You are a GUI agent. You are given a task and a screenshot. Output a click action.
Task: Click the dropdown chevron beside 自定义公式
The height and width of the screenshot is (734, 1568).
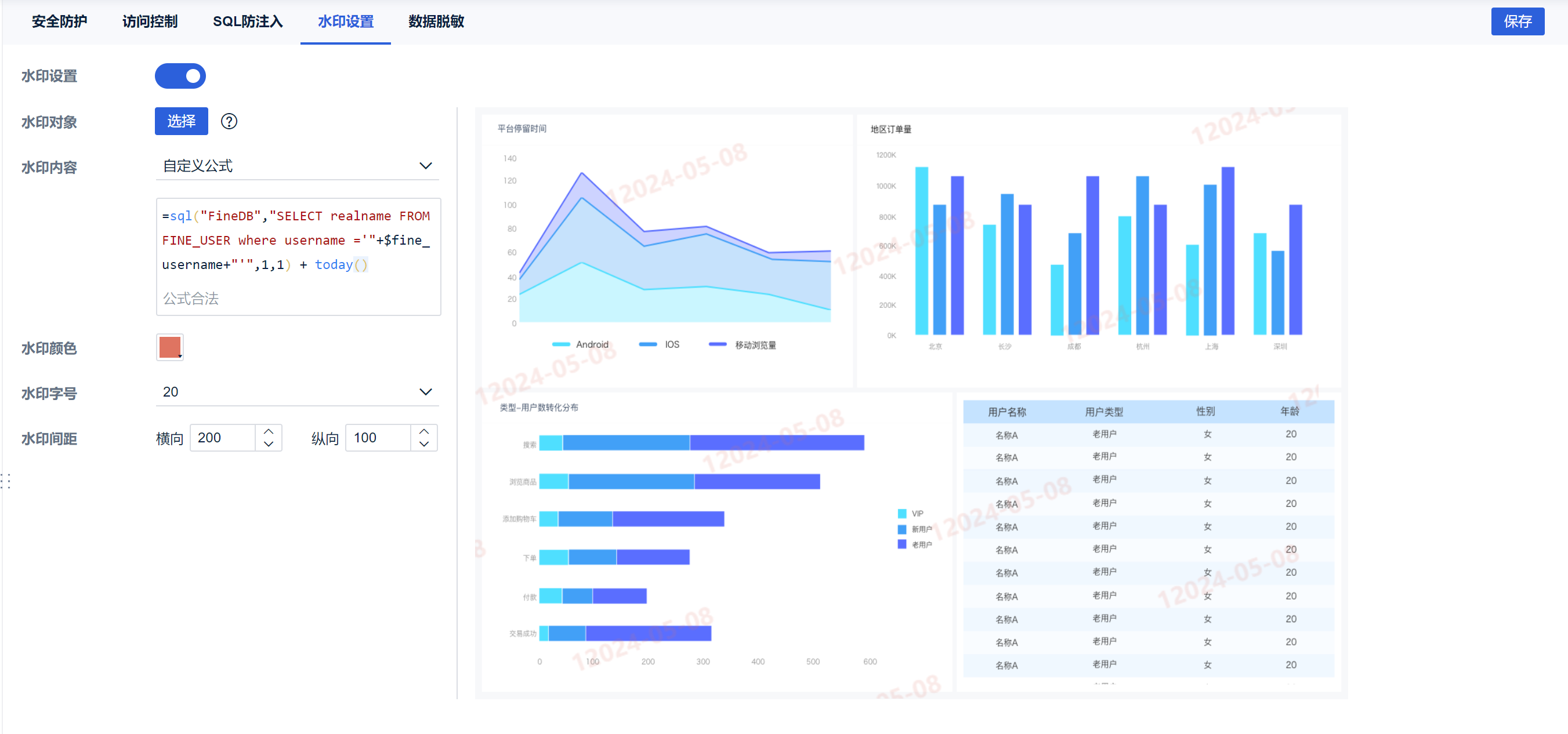click(x=425, y=166)
